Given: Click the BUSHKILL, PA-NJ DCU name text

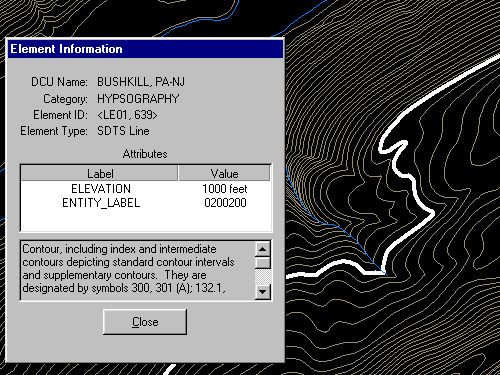Looking at the screenshot, I should coord(141,82).
